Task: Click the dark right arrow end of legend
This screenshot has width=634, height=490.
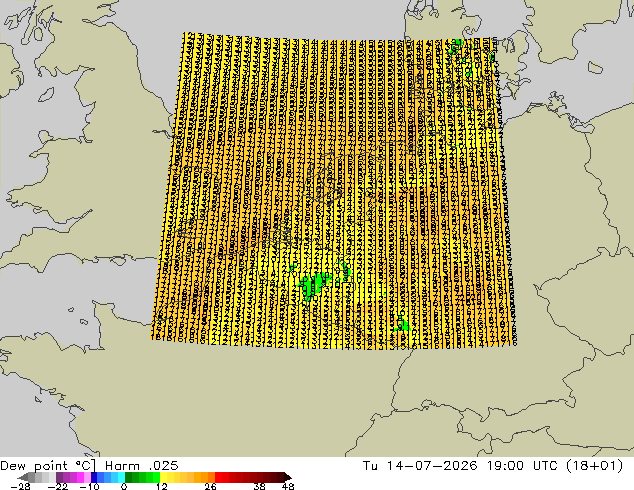Action: tap(288, 477)
